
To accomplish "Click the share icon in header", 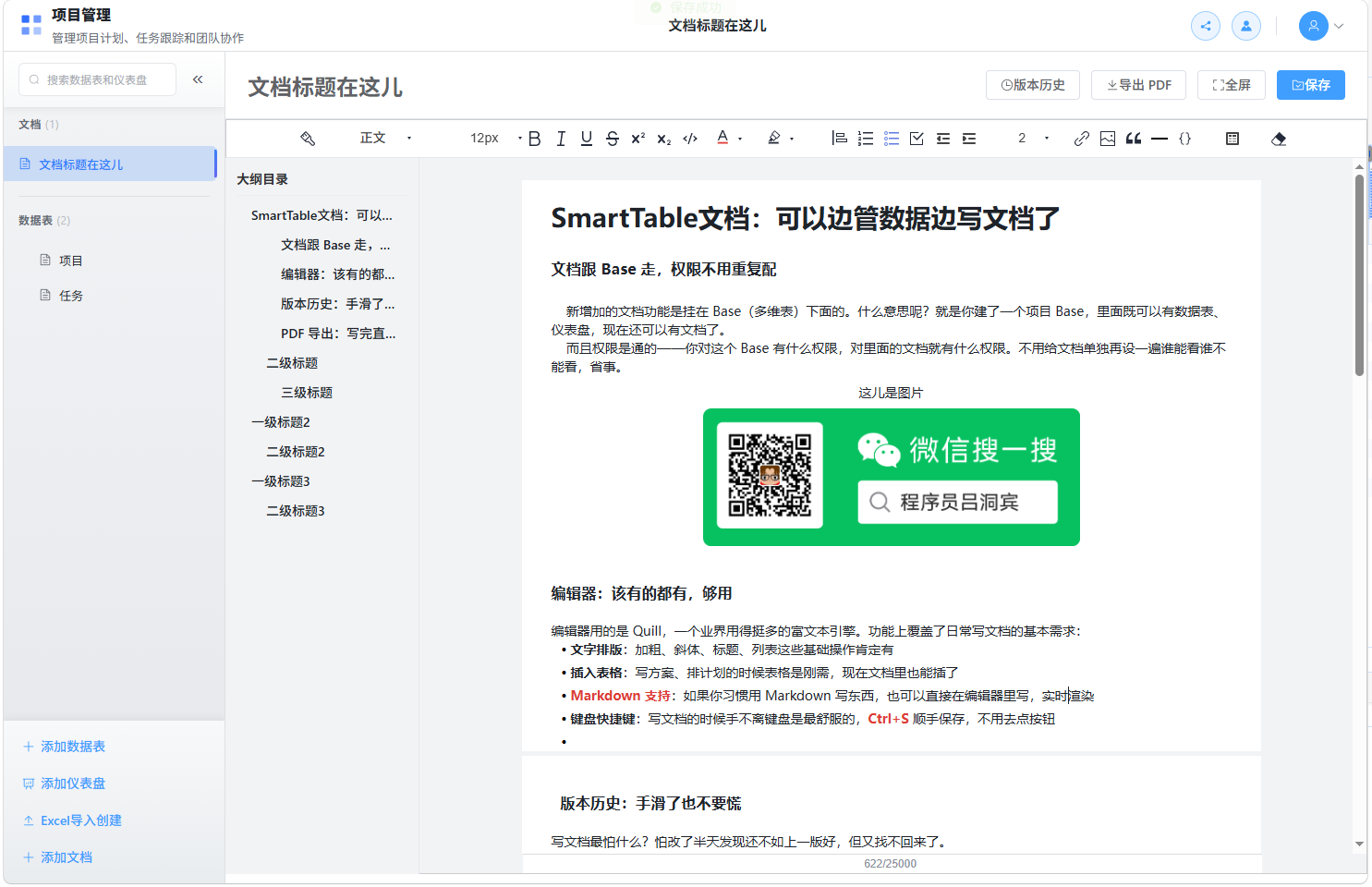I will 1206,26.
